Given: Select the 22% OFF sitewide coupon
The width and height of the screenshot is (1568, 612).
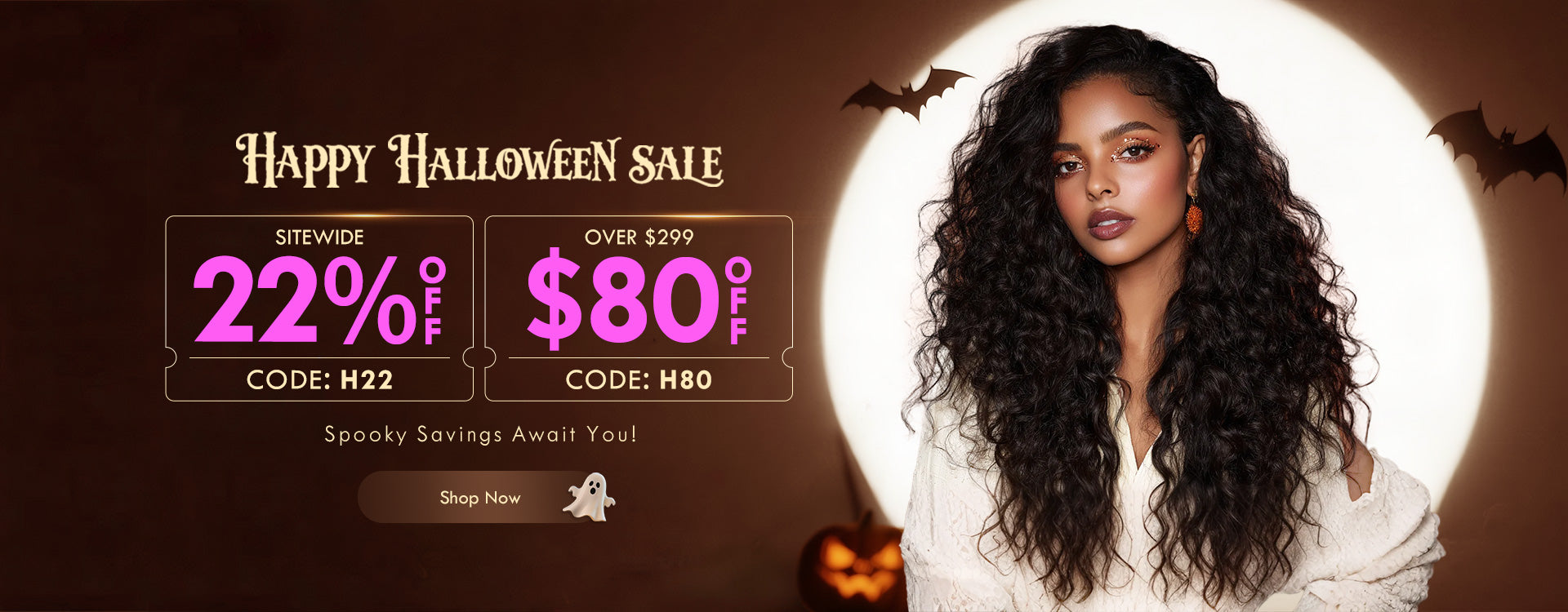Looking at the screenshot, I should coord(319,308).
